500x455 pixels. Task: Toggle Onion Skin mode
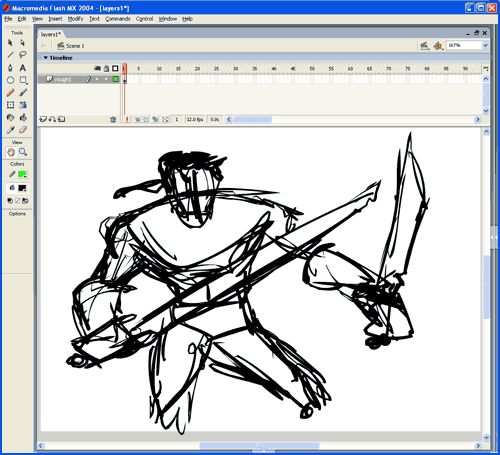click(137, 119)
